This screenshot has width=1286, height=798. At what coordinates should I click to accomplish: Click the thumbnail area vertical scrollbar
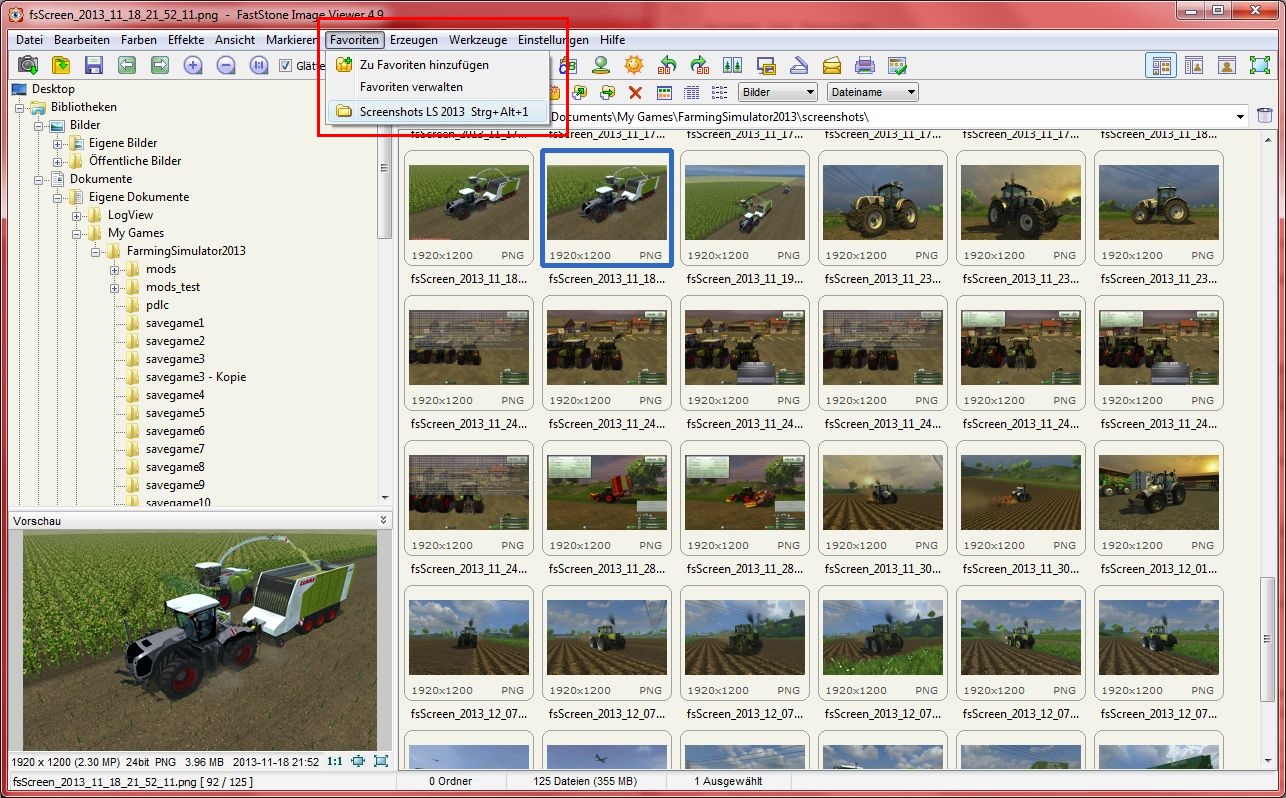click(x=1267, y=450)
